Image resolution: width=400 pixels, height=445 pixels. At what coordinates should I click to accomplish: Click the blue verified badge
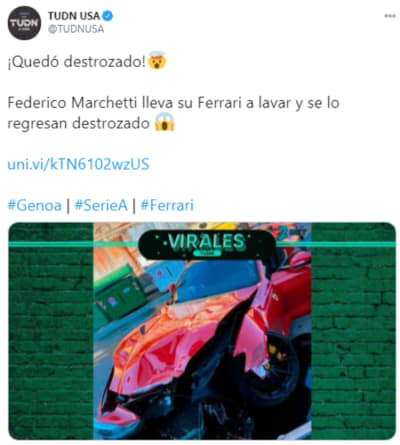pos(108,16)
